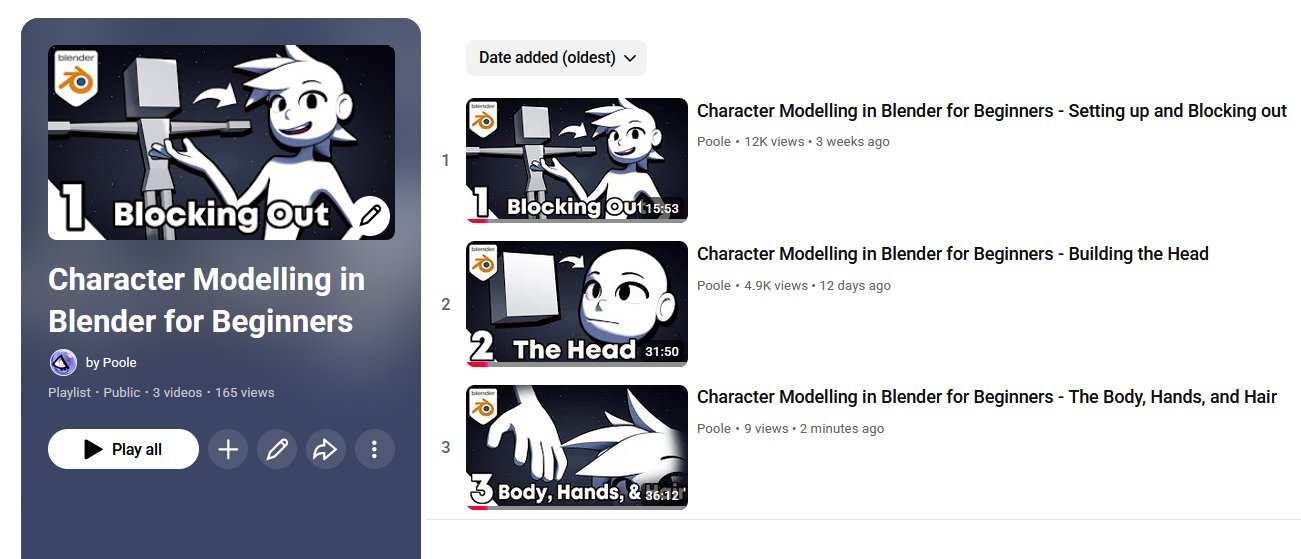Viewport: 1301px width, 559px height.
Task: Click the pencil icon on playlist cover
Action: tap(370, 215)
